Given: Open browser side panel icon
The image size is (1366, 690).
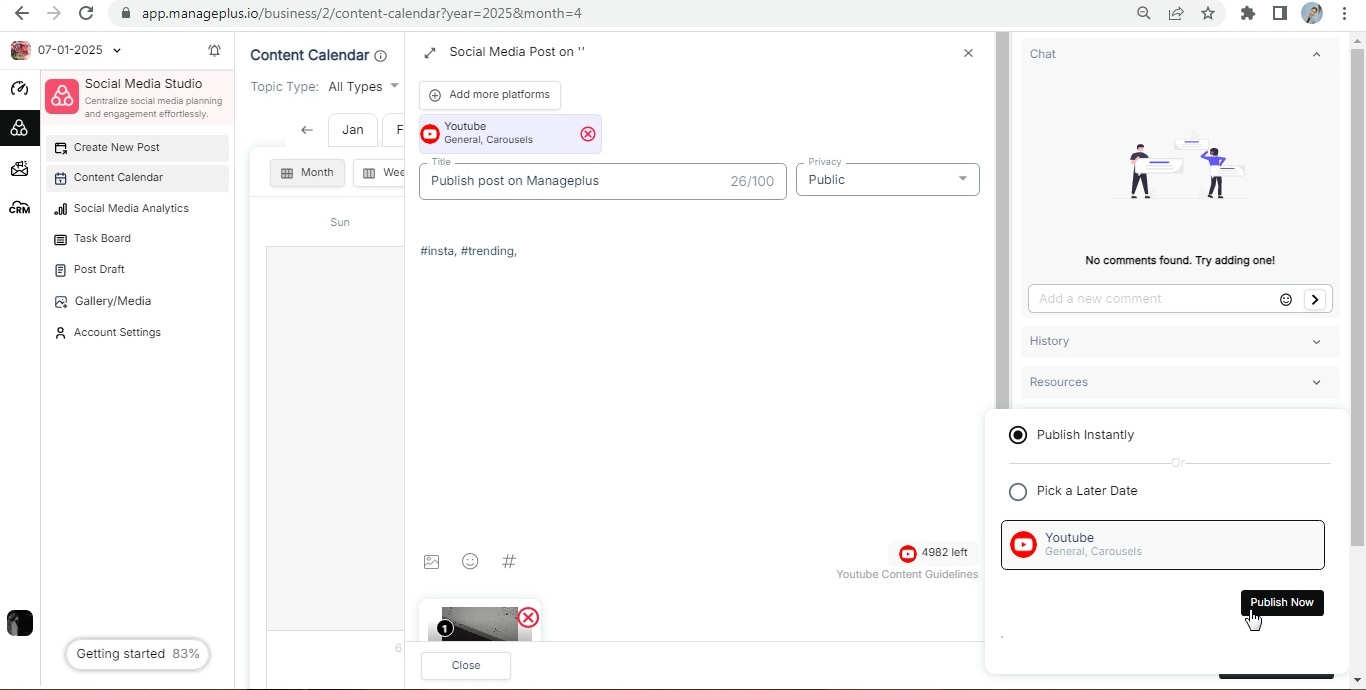Looking at the screenshot, I should click(x=1279, y=13).
